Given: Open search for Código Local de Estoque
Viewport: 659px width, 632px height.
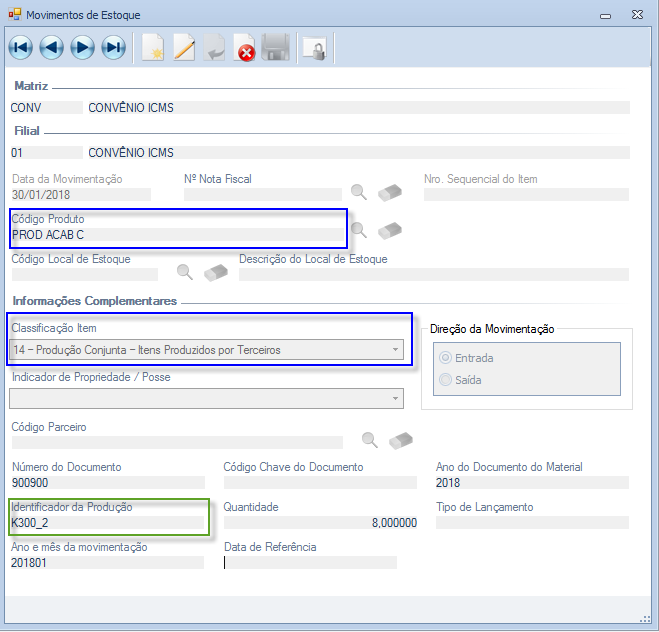Looking at the screenshot, I should coord(184,271).
